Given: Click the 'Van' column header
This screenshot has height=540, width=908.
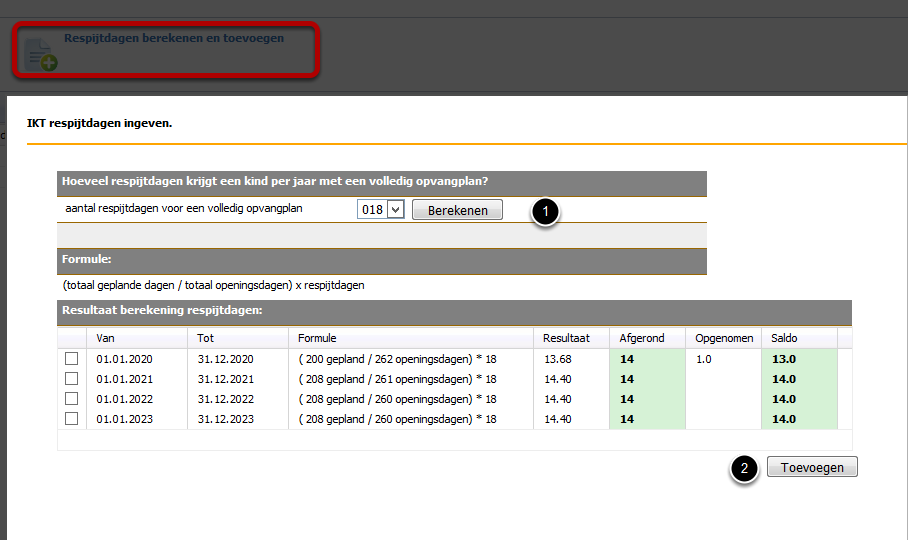Looking at the screenshot, I should click(x=105, y=338).
